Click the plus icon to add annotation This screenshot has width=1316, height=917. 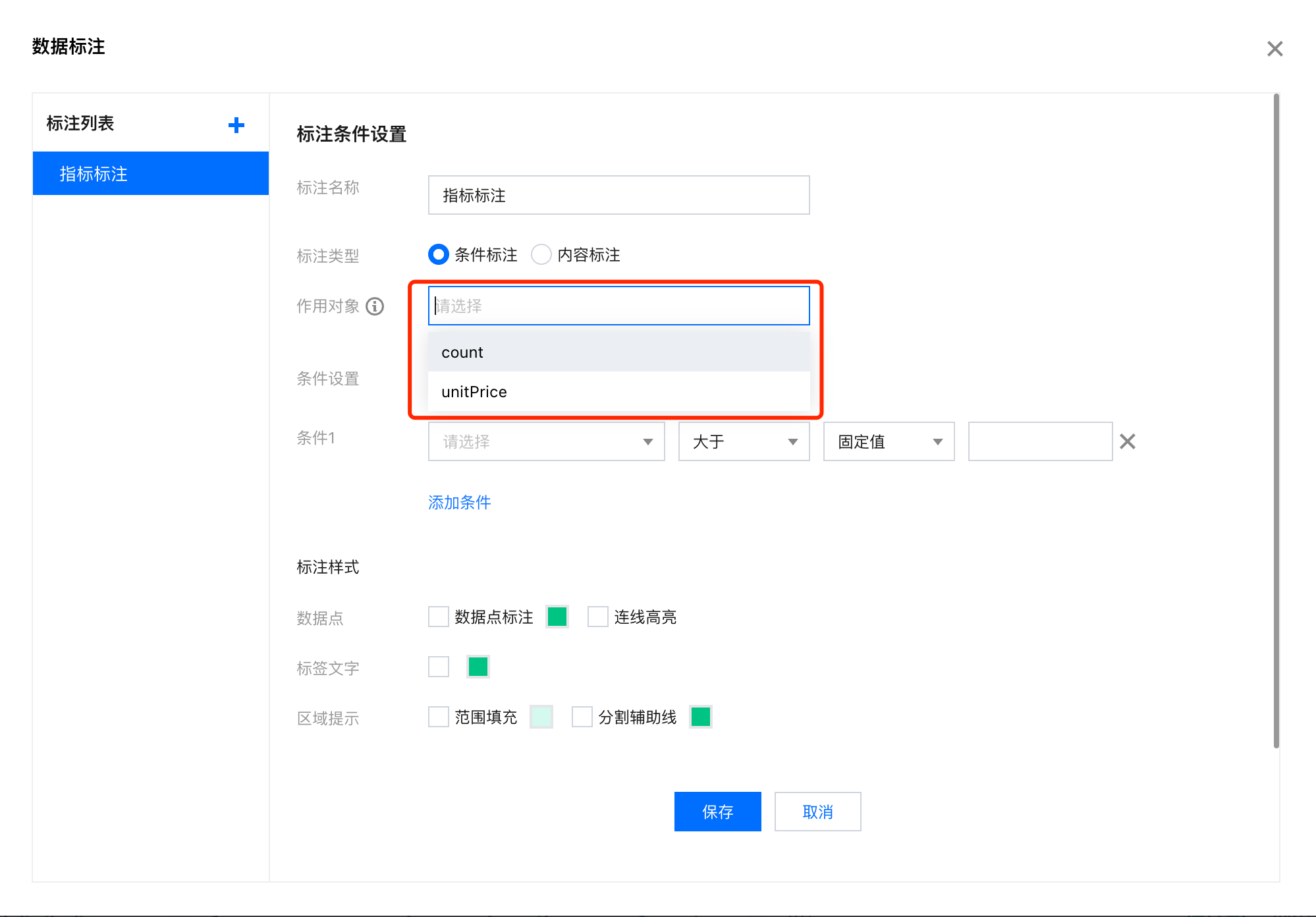tap(236, 125)
